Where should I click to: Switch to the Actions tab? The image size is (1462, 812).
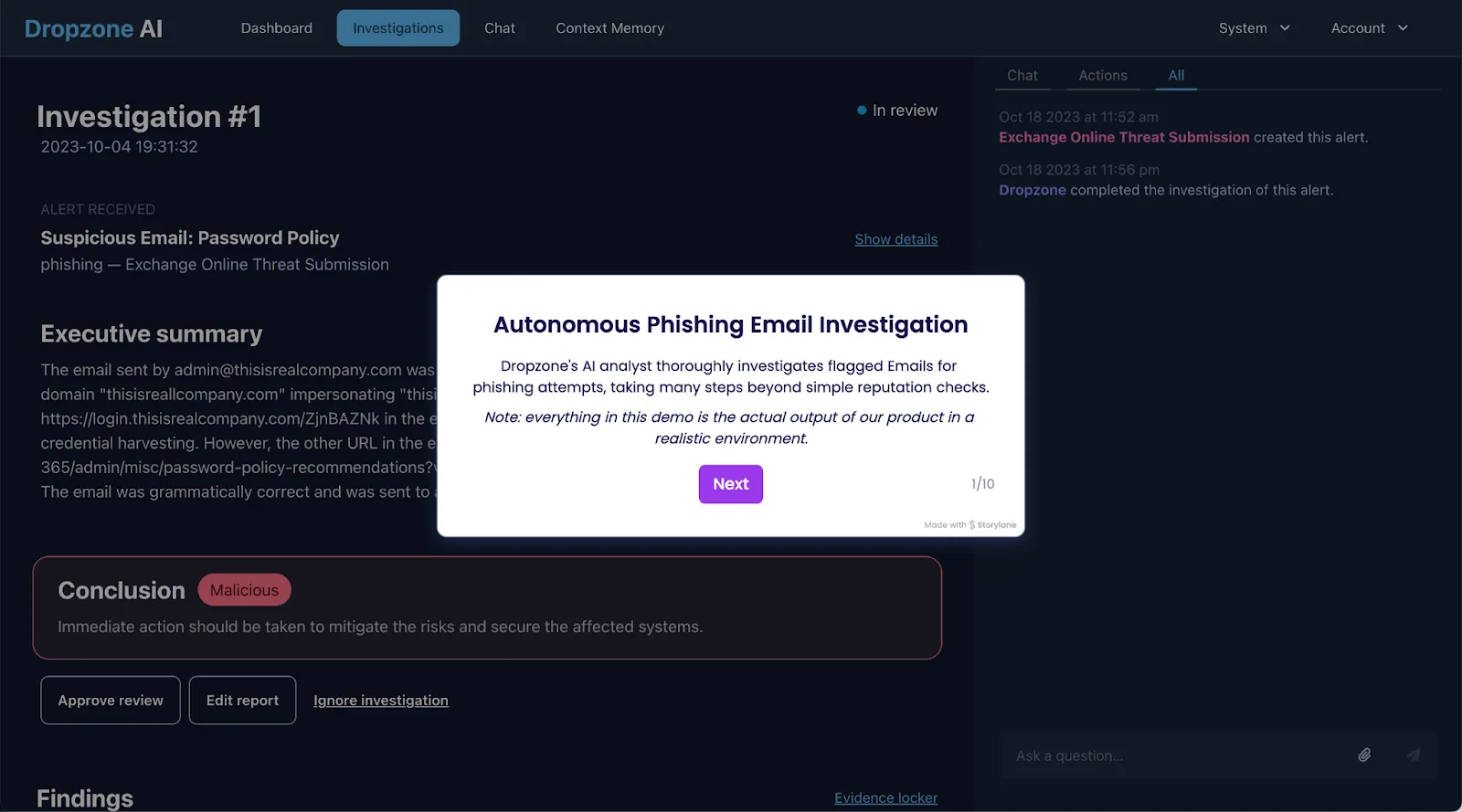(x=1103, y=75)
